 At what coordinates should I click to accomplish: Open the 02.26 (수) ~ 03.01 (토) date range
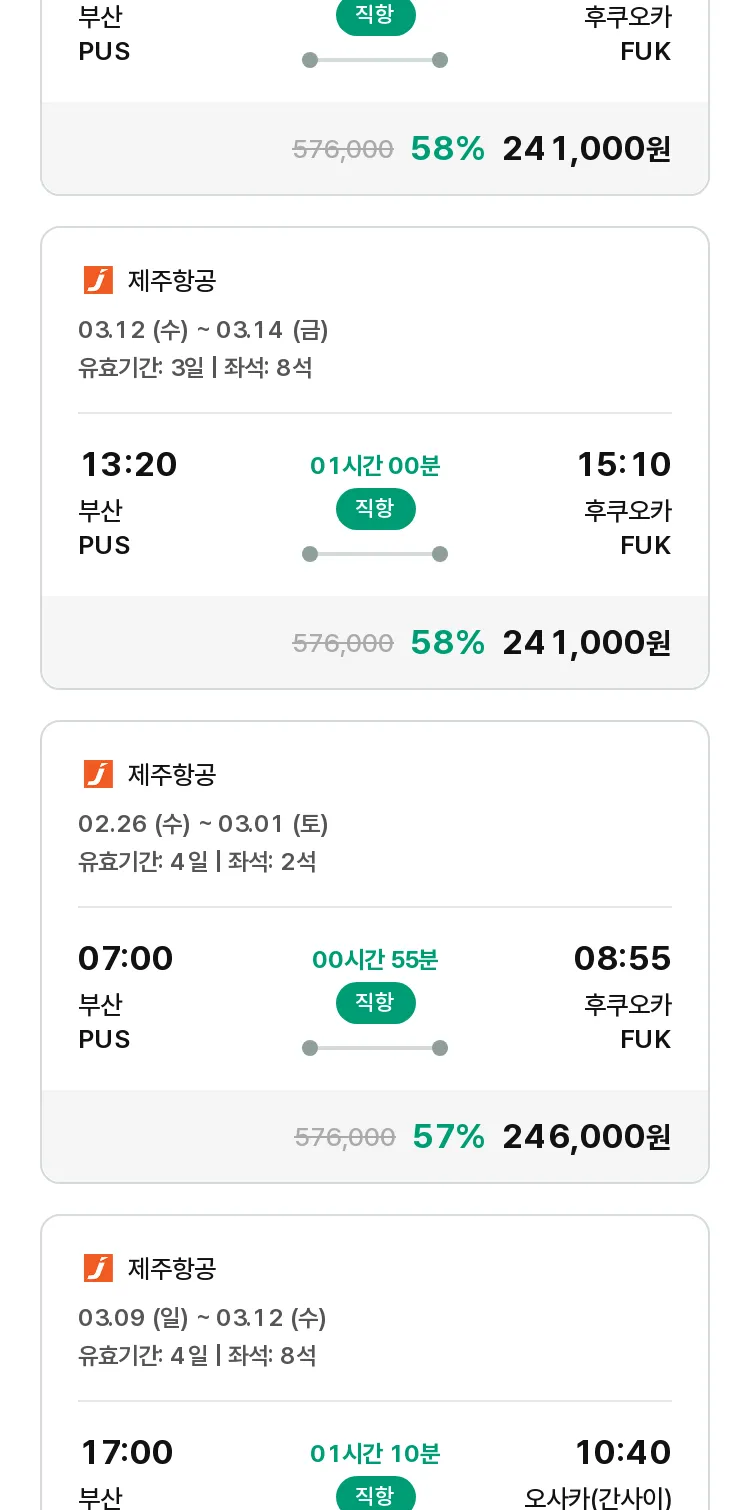tap(203, 824)
